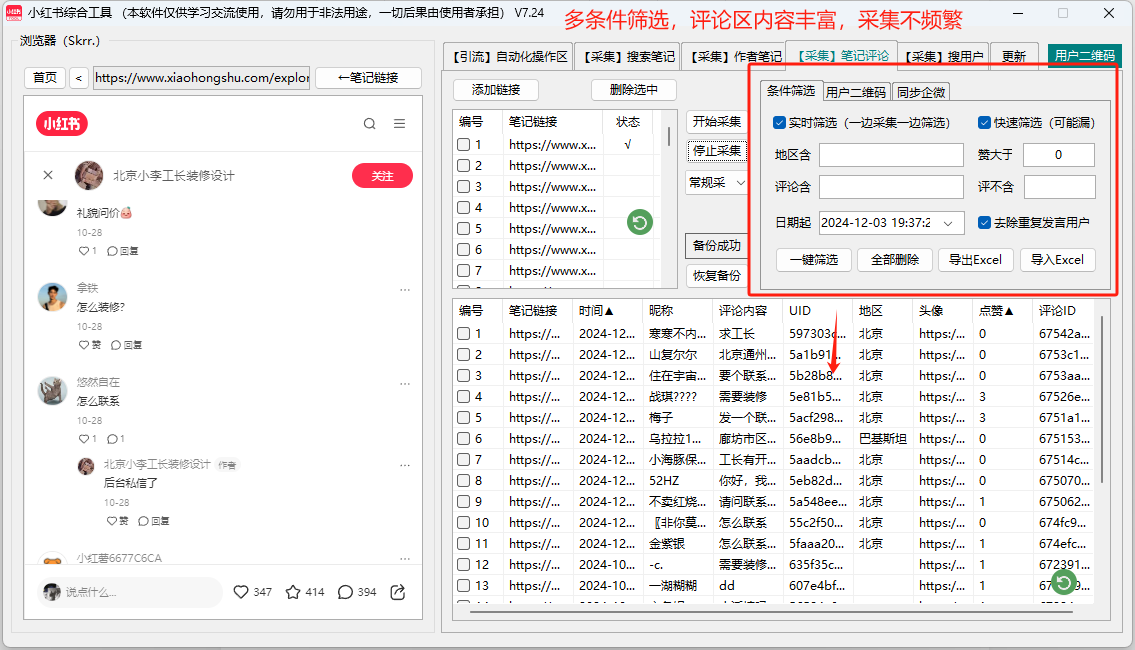Click the heart like icon showing 347
The width and height of the screenshot is (1135, 650).
click(x=241, y=591)
